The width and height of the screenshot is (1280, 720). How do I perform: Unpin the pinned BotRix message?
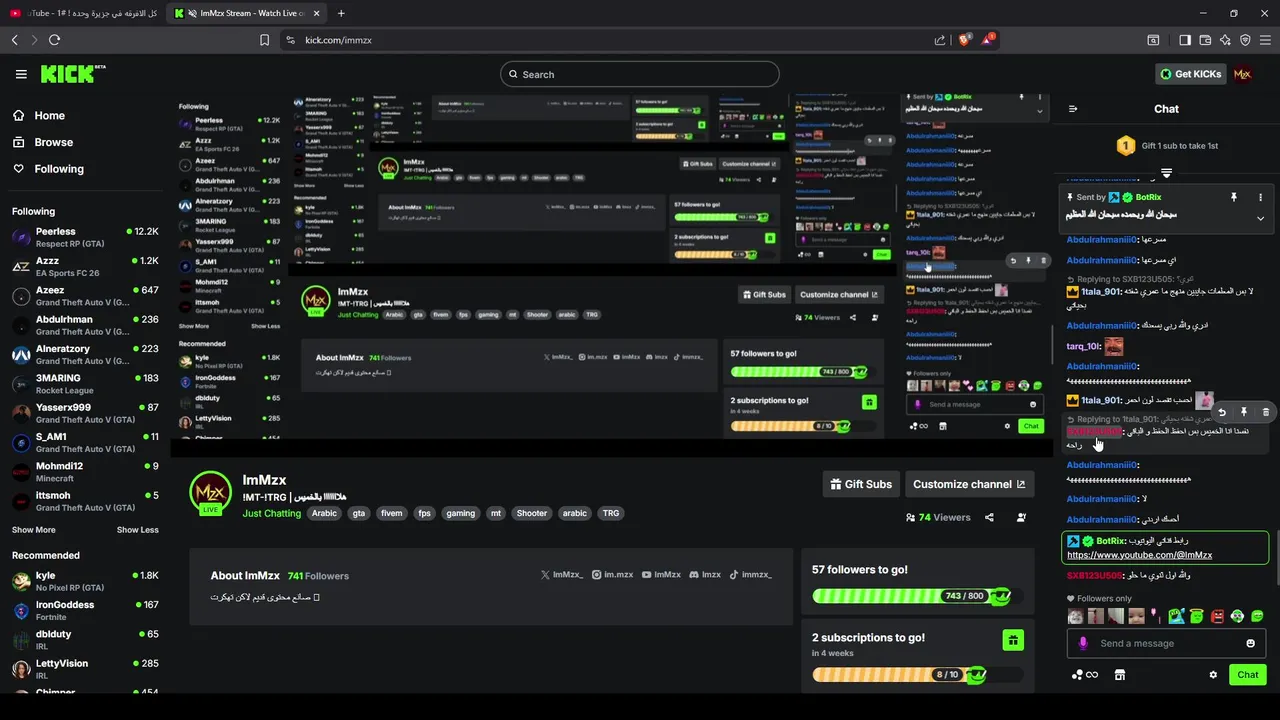pyautogui.click(x=1234, y=197)
